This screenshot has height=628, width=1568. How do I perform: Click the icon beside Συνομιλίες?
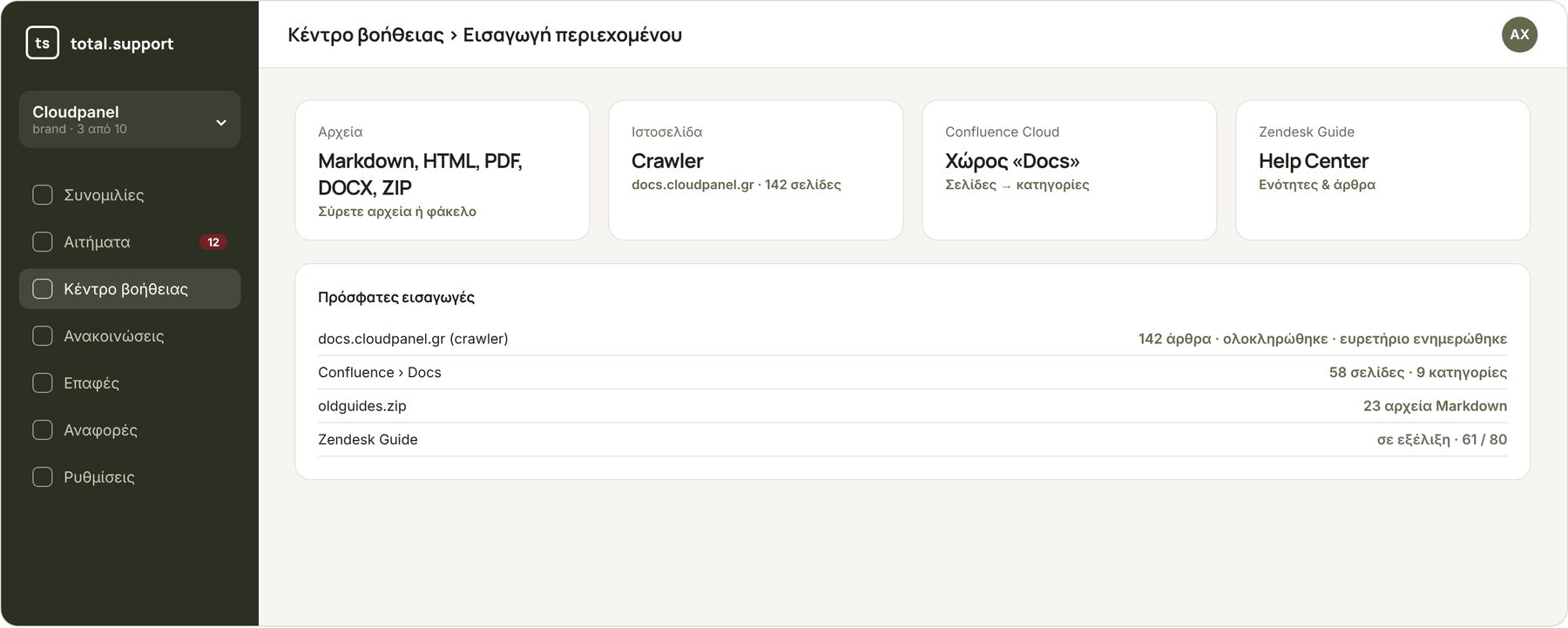[43, 195]
